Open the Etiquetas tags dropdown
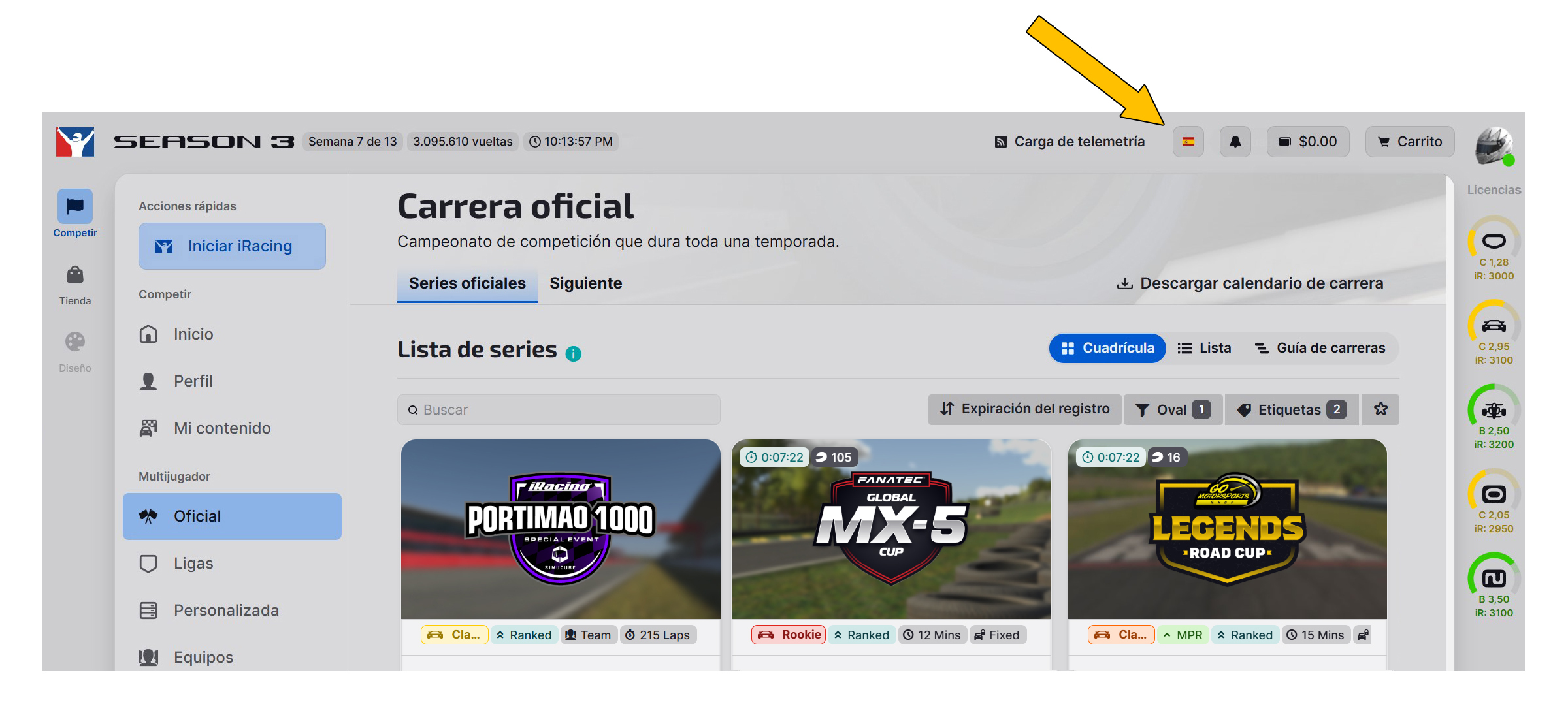The image size is (1568, 715). pyautogui.click(x=1292, y=409)
